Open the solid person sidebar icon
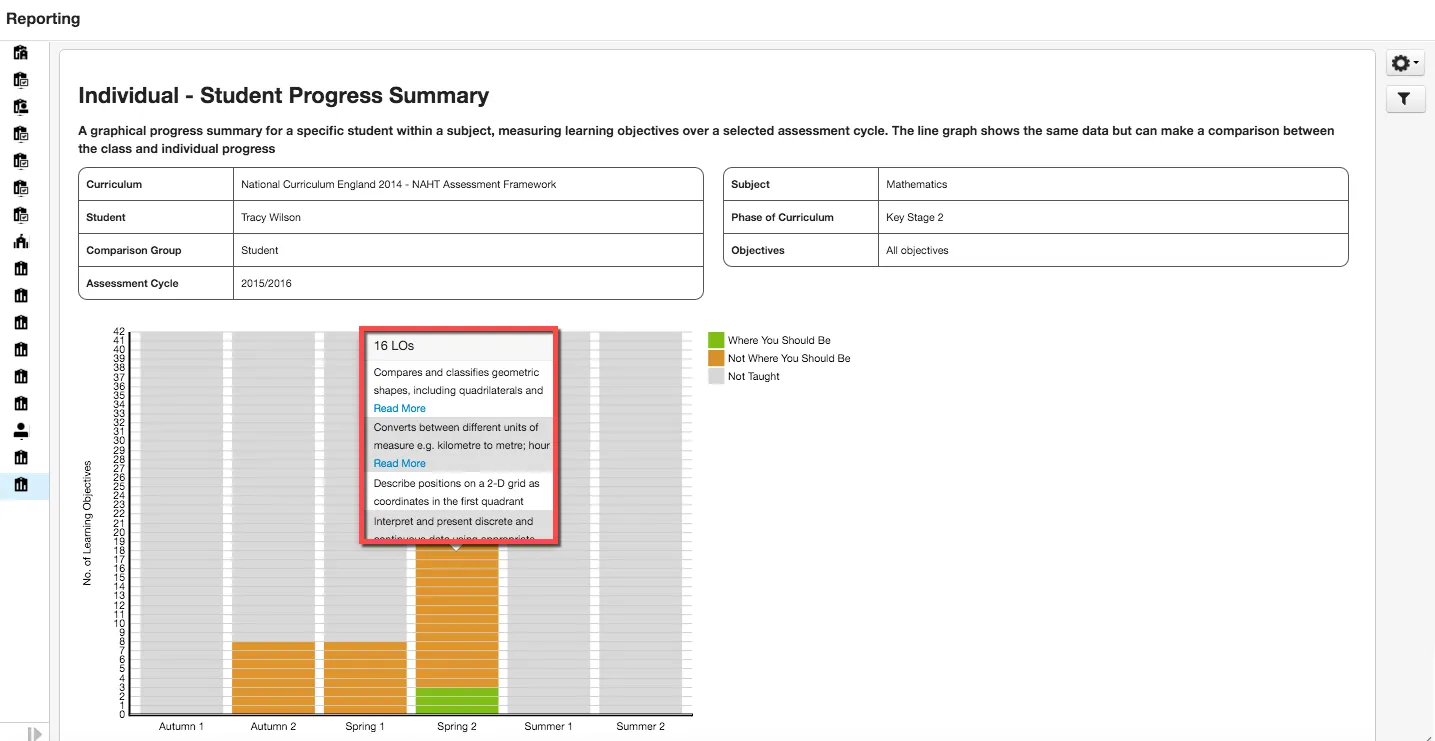 [x=21, y=431]
